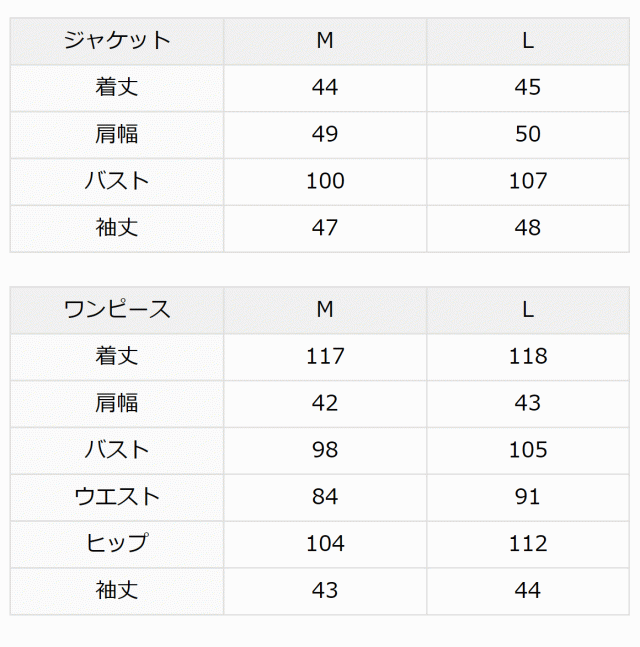Select jacket 肩幅 M value 49

tap(325, 134)
